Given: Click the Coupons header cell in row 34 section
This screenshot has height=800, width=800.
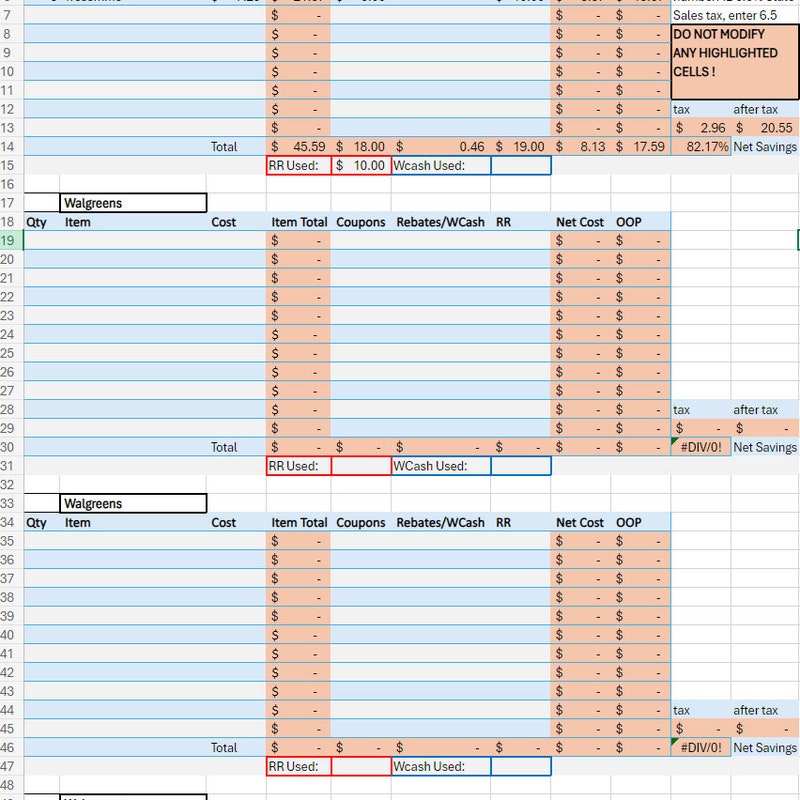Looking at the screenshot, I should (x=360, y=522).
